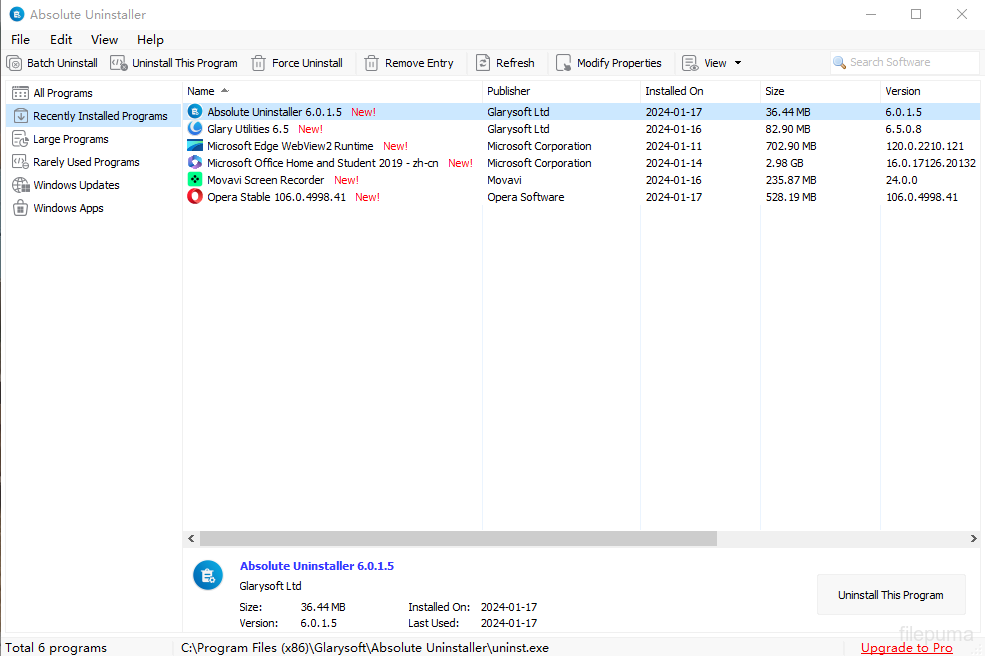Click the View toolbar icon
This screenshot has width=985, height=656.
click(690, 63)
